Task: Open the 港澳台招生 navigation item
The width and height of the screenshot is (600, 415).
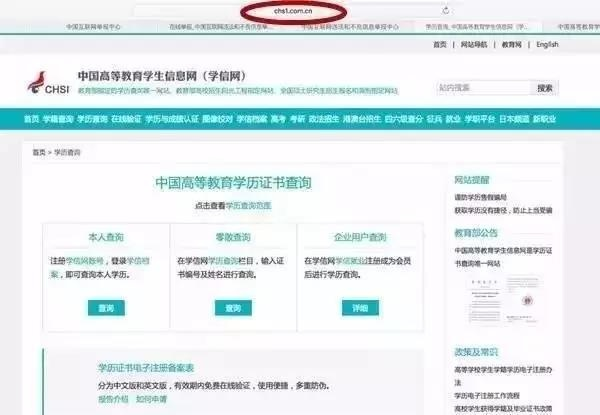Action: click(x=362, y=119)
